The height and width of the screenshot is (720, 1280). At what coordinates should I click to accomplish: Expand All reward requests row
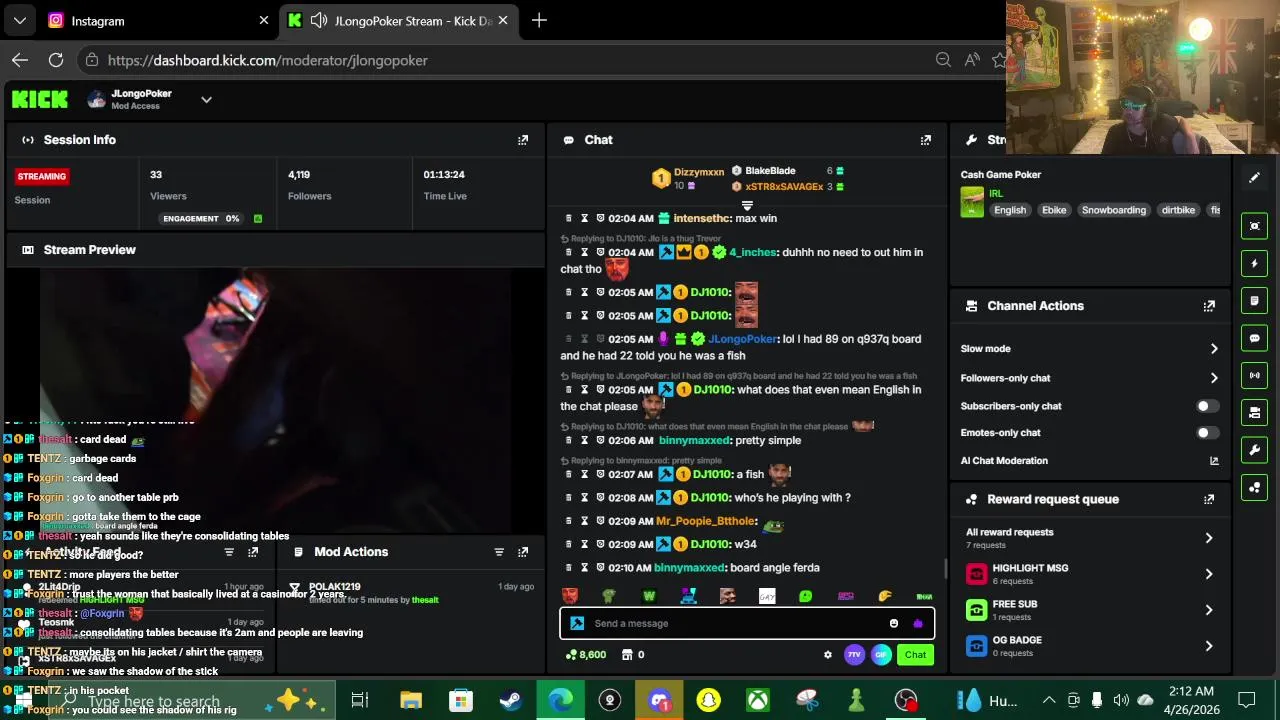tap(1209, 538)
